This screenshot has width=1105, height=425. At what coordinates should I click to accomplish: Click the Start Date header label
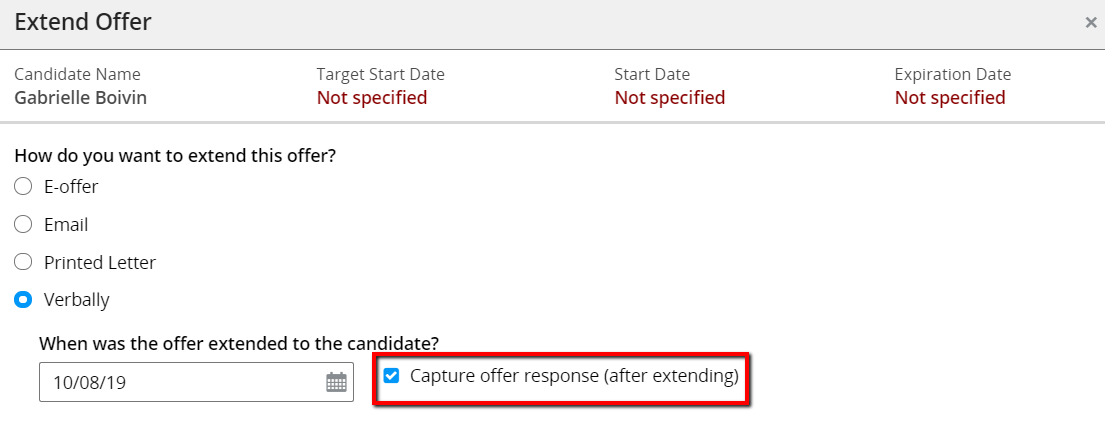tap(652, 74)
